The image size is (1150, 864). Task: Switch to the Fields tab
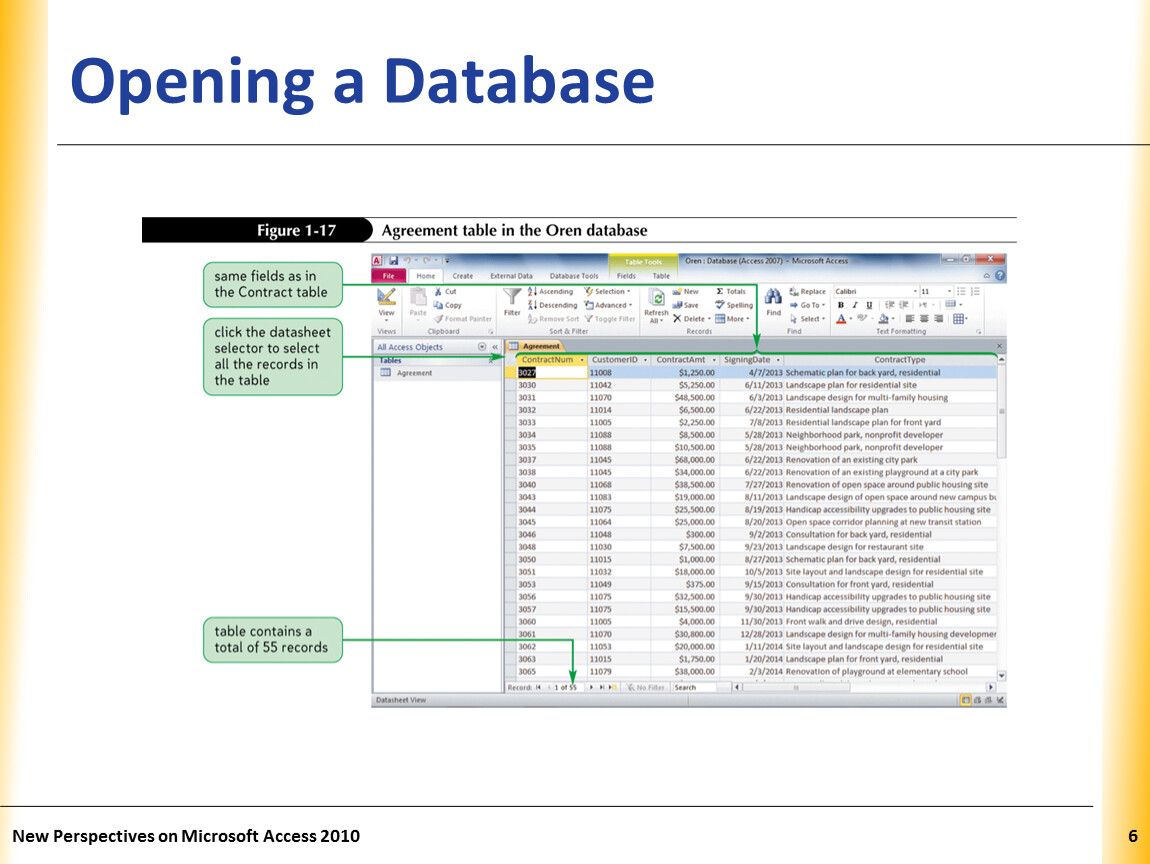pos(626,276)
